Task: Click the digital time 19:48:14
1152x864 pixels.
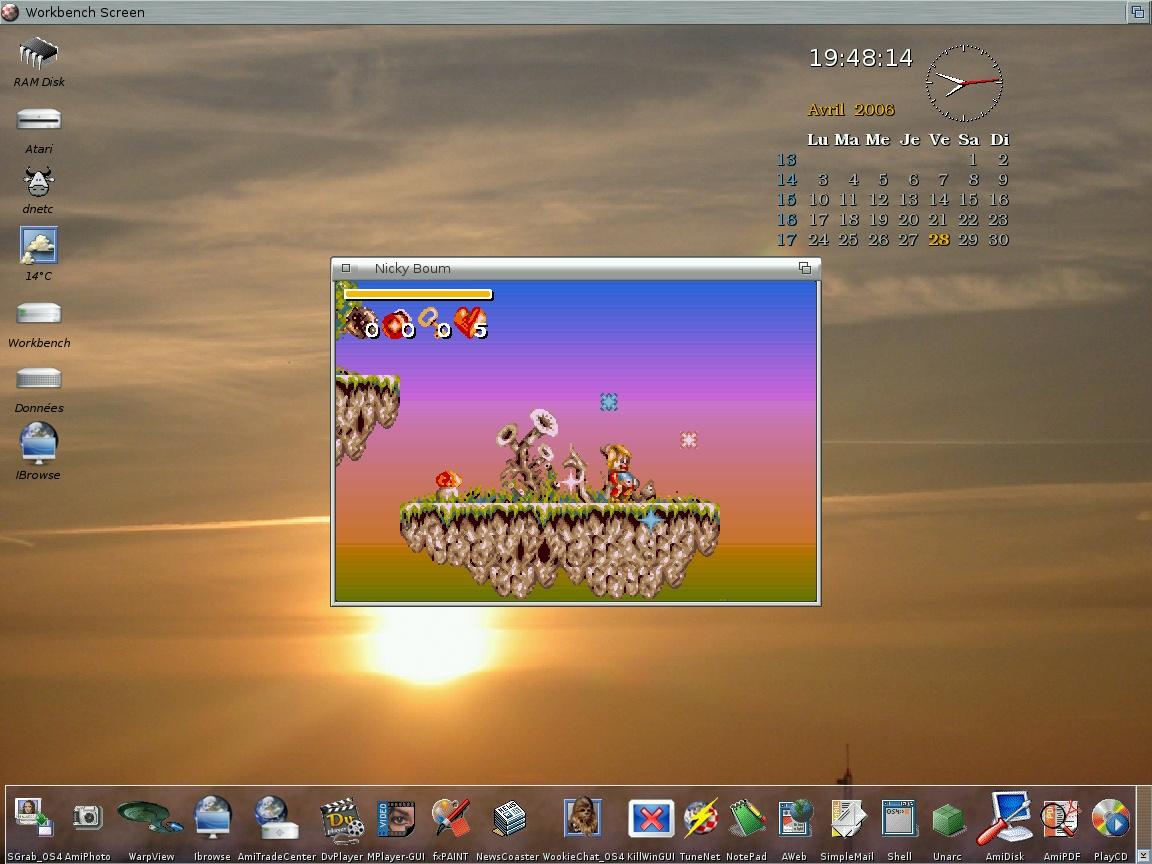Action: click(x=860, y=58)
